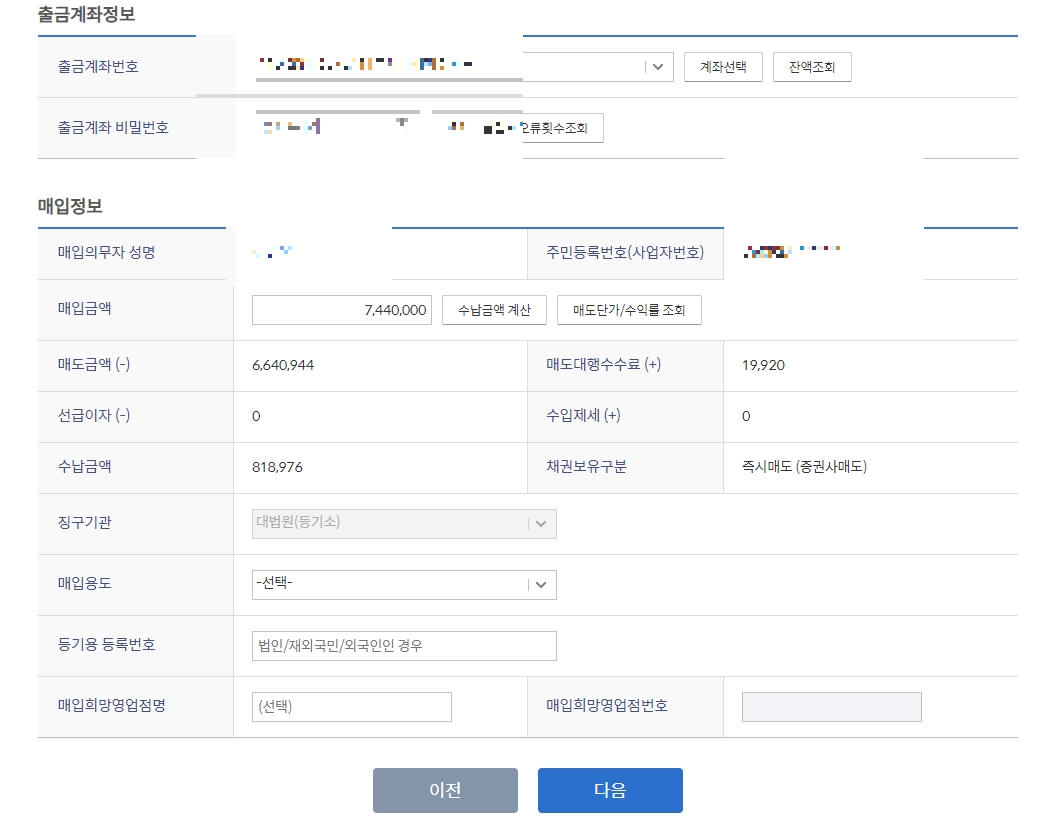Focus the 매입희망영업점명 branch name field
1050x826 pixels.
[x=351, y=706]
